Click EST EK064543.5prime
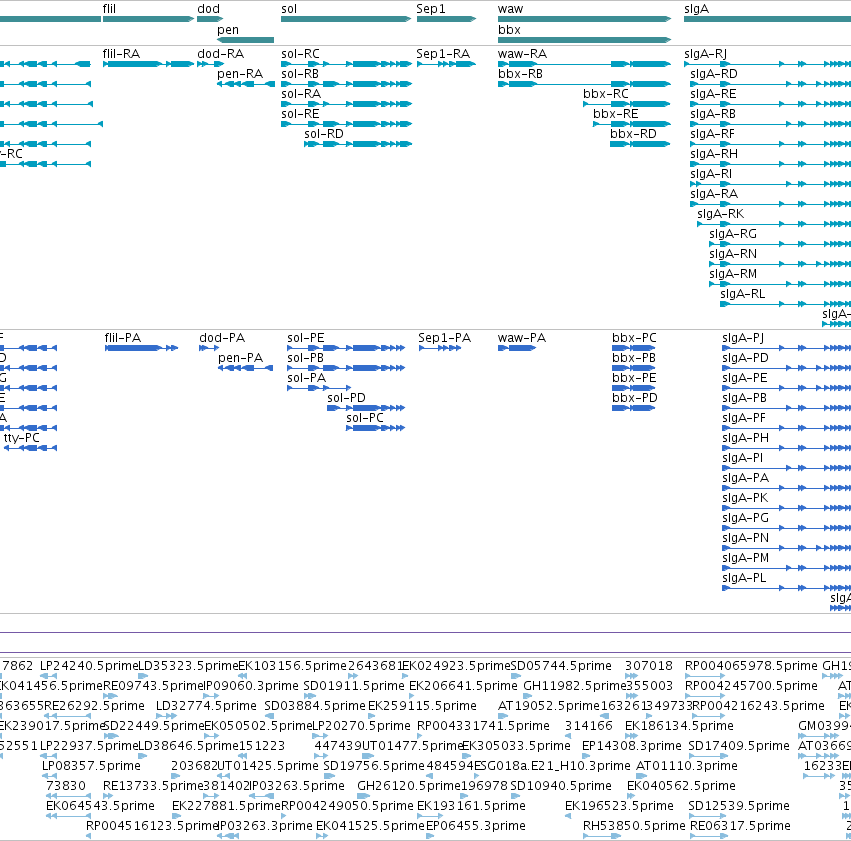The image size is (851, 841). point(68,817)
